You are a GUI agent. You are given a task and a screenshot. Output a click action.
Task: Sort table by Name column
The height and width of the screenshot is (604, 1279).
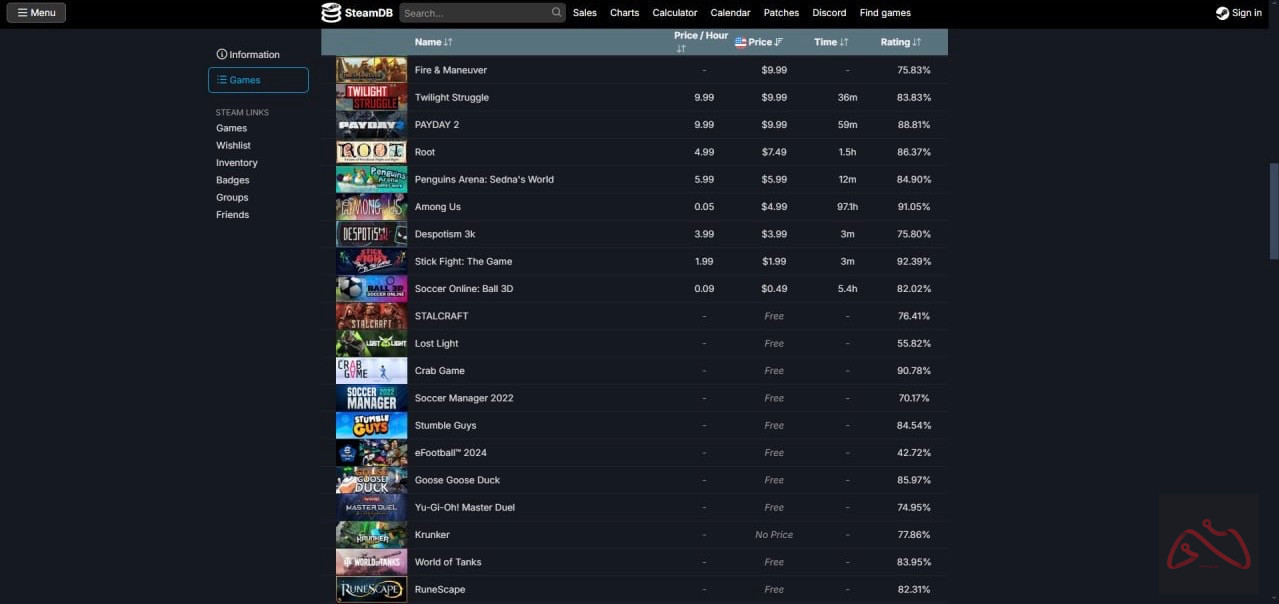click(x=433, y=42)
